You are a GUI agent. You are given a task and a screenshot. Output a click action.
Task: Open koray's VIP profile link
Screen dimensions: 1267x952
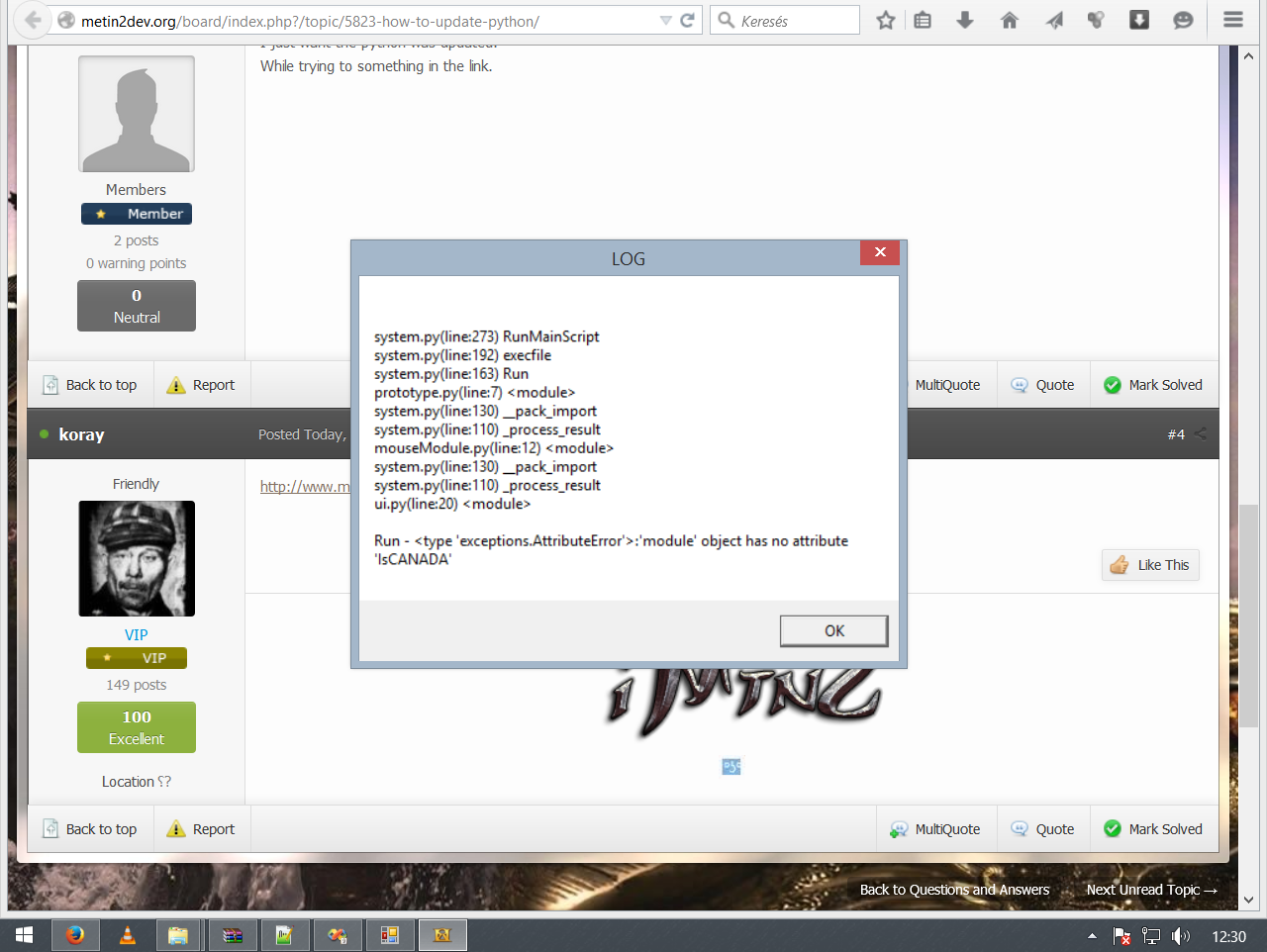[x=136, y=634]
